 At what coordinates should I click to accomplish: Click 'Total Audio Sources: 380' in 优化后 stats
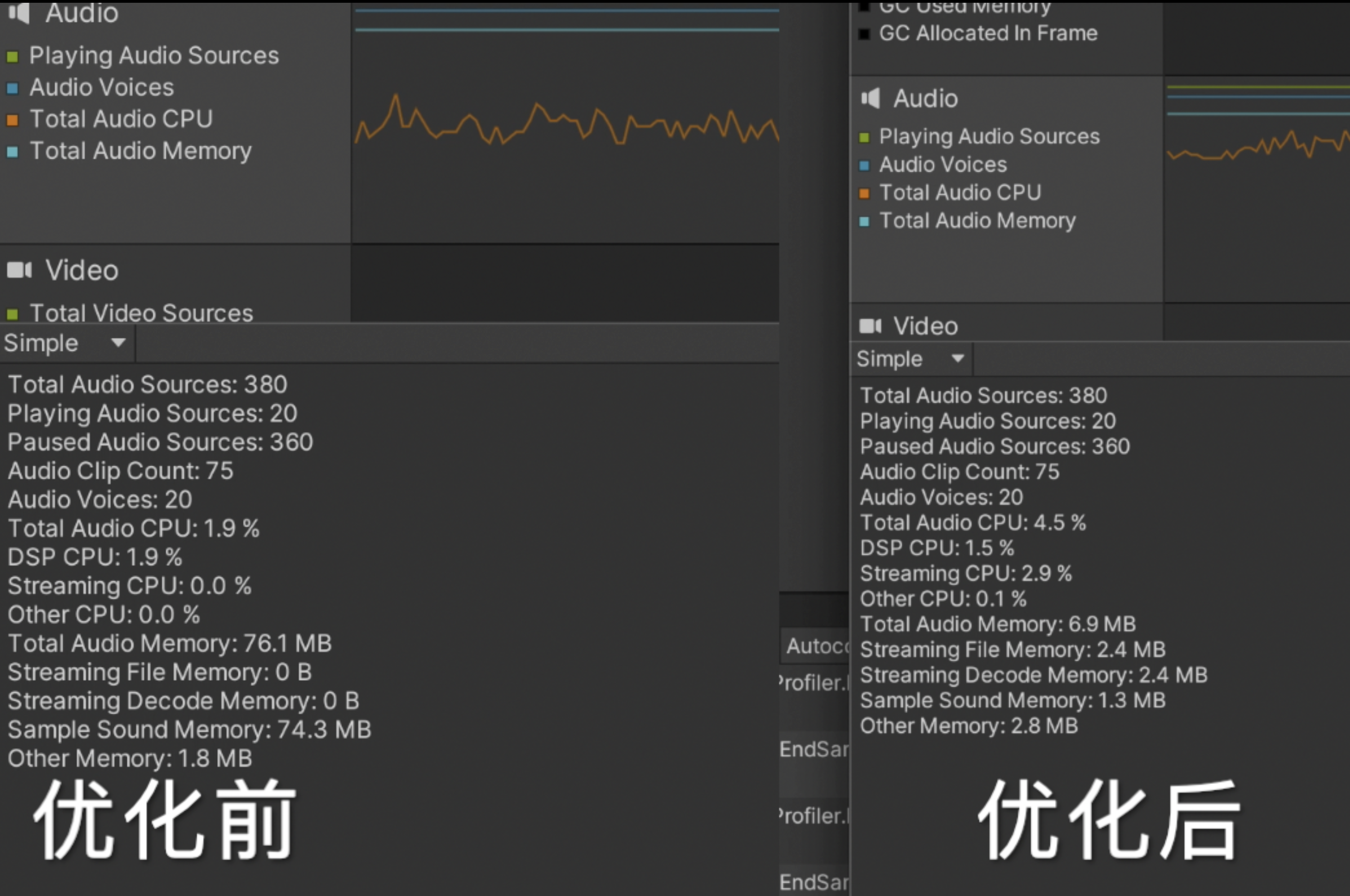pyautogui.click(x=983, y=395)
